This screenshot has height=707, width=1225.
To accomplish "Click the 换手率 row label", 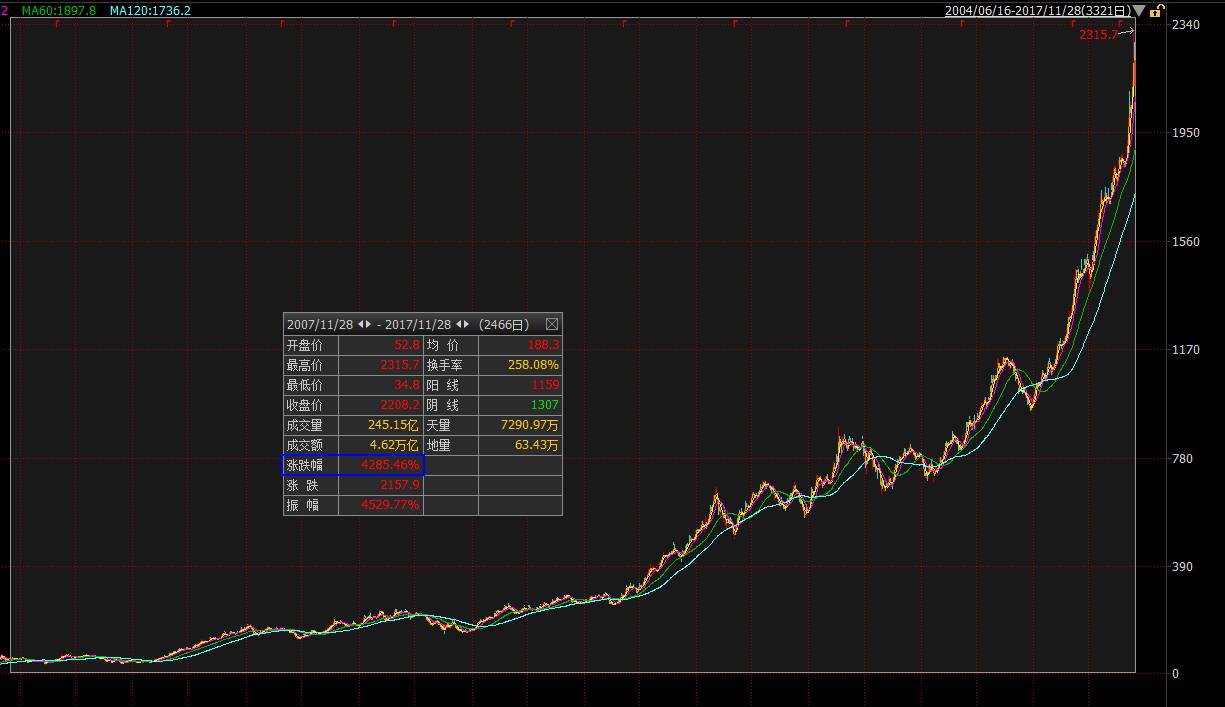I will 443,365.
